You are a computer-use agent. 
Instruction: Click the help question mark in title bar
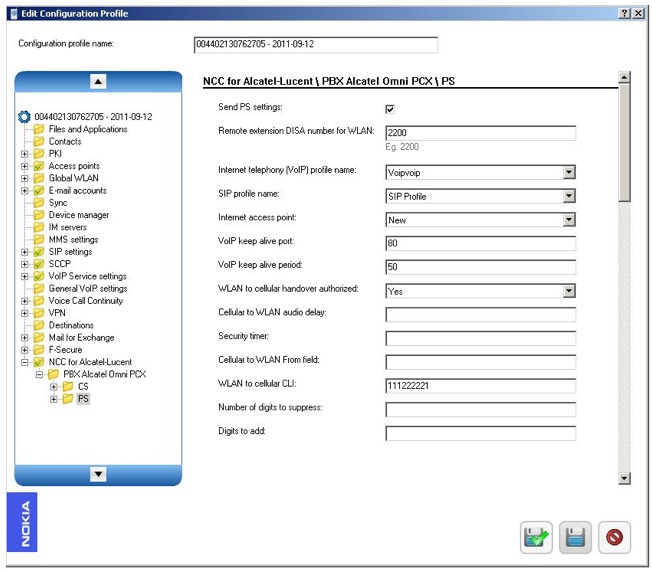click(x=624, y=13)
